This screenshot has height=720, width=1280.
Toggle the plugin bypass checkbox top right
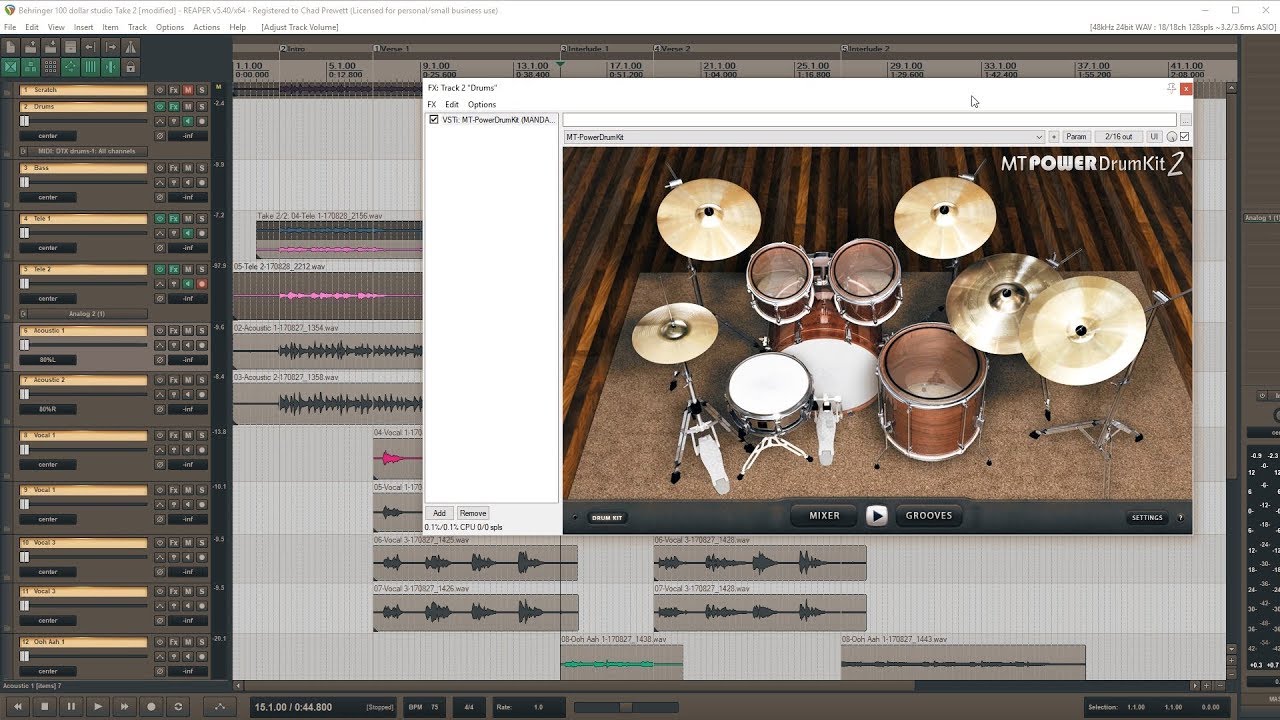1185,136
